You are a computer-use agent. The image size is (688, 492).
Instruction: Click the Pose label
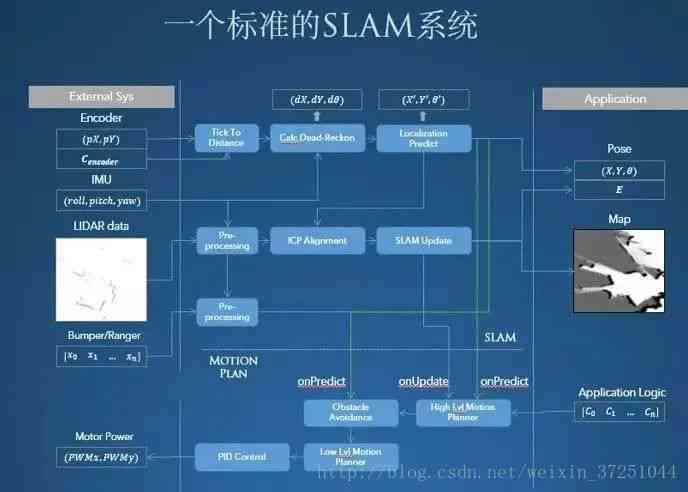(x=619, y=148)
